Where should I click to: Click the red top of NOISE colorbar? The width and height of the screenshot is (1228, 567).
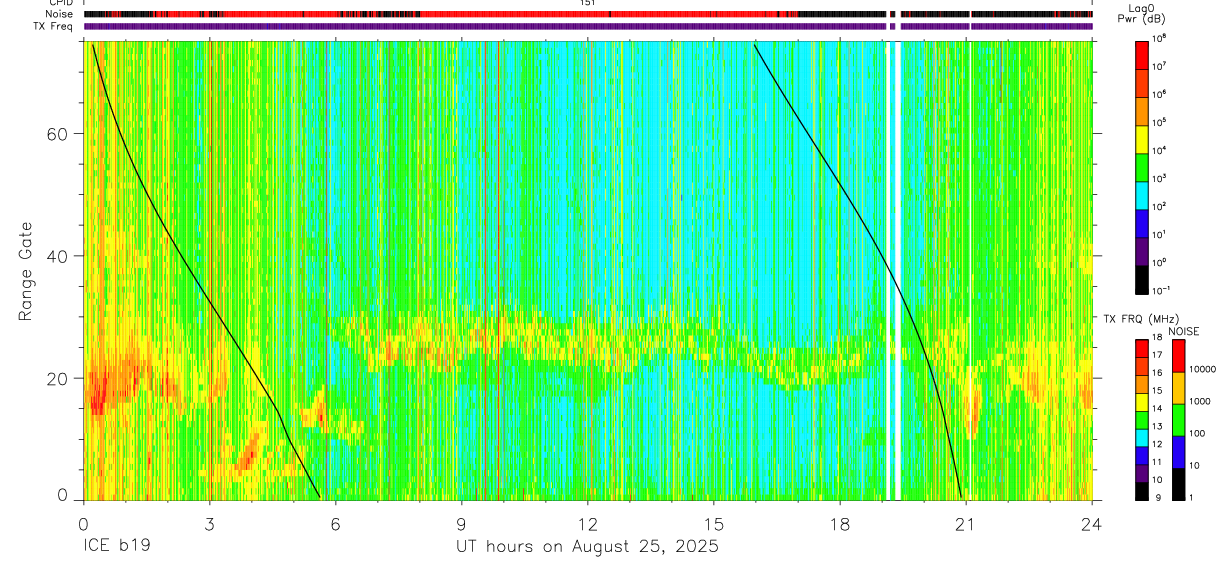[1178, 357]
